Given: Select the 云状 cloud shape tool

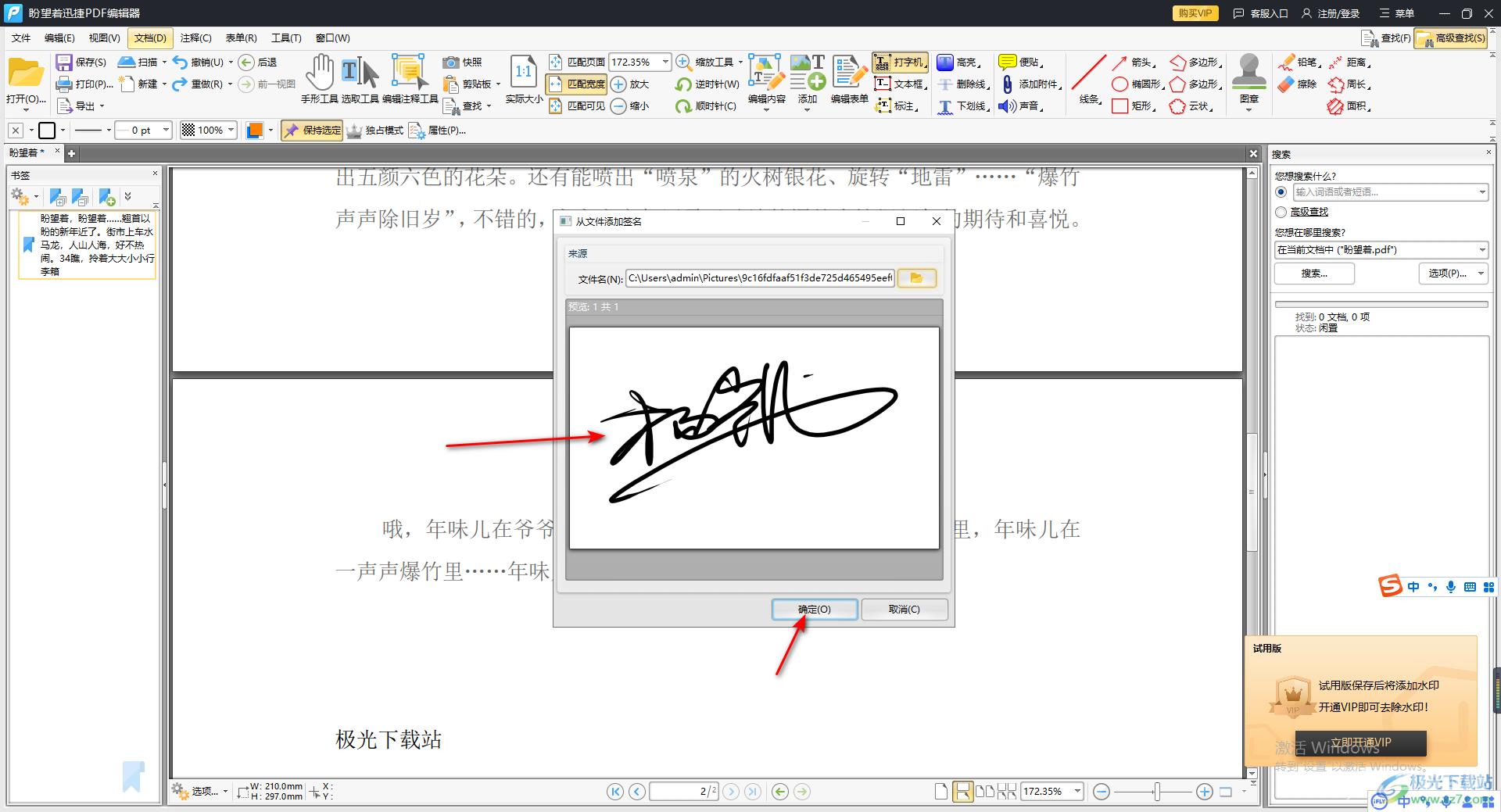Looking at the screenshot, I should (1191, 106).
